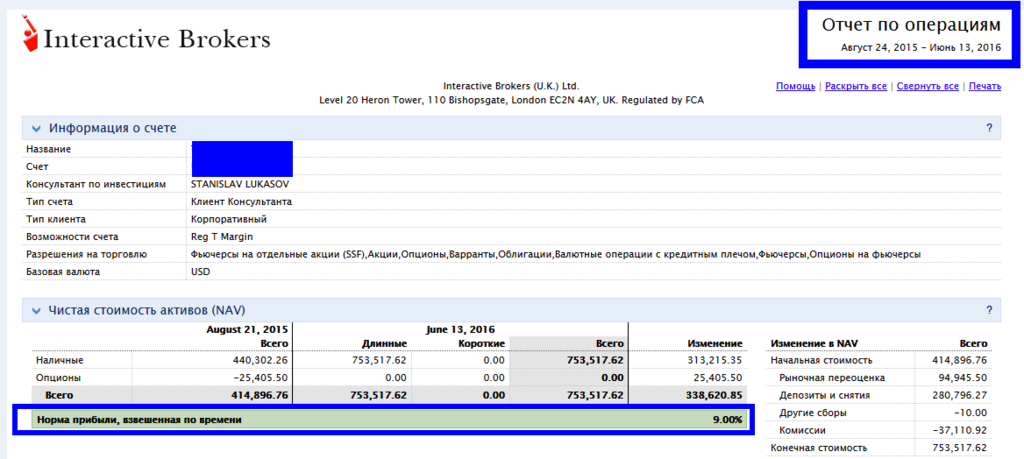
Task: Click the Счет row label
Action: pyautogui.click(x=35, y=166)
